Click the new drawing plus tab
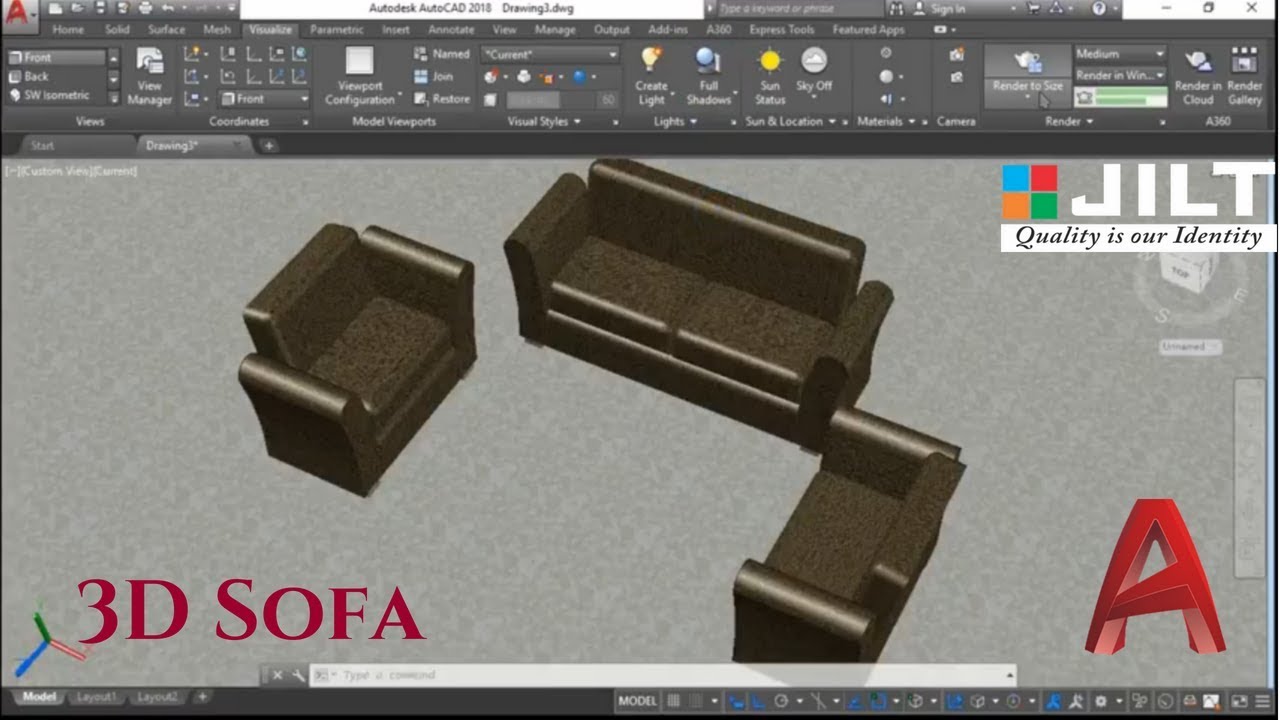This screenshot has height=720, width=1280. click(x=268, y=146)
